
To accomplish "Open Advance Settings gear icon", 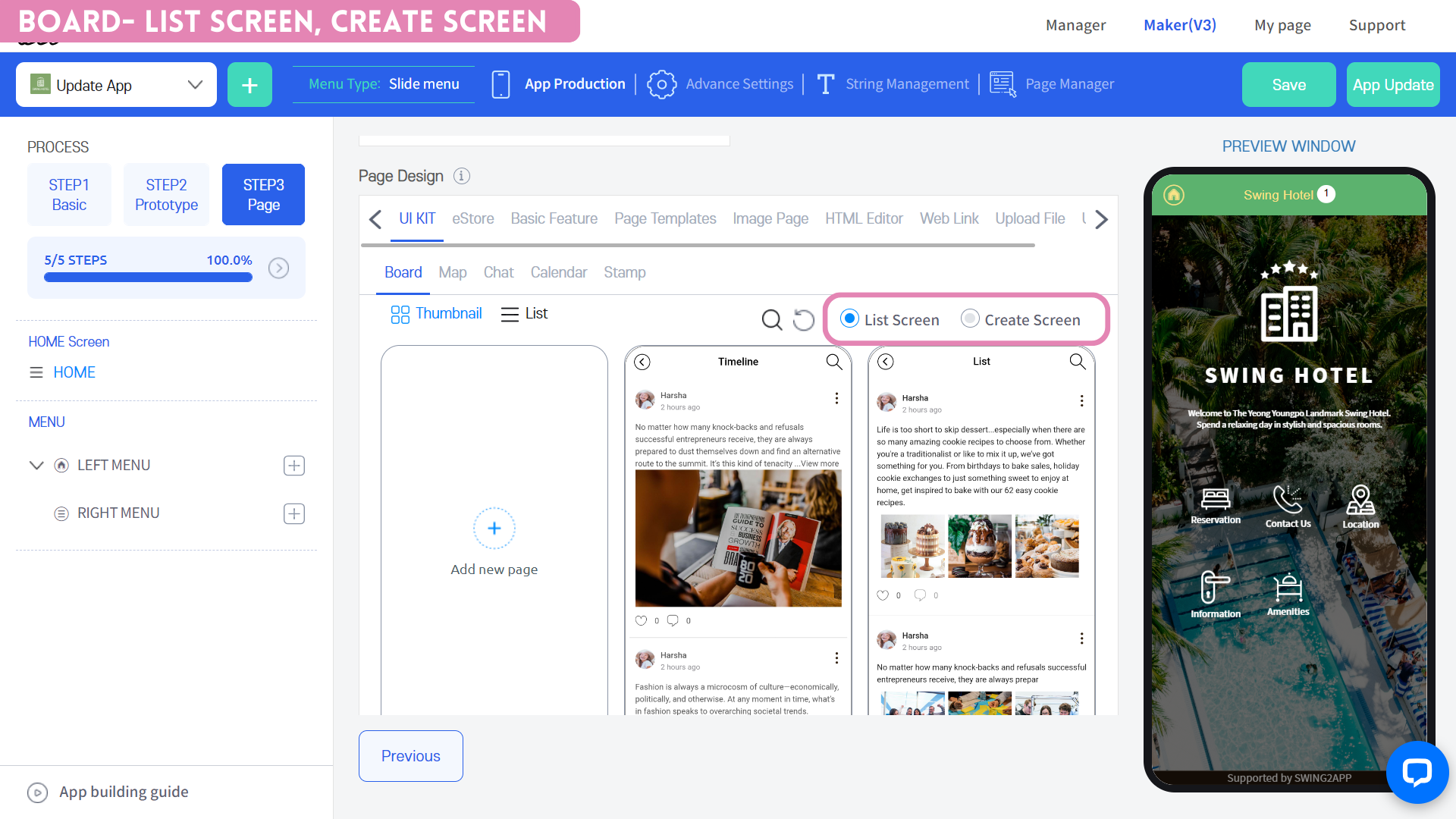I will 661,84.
